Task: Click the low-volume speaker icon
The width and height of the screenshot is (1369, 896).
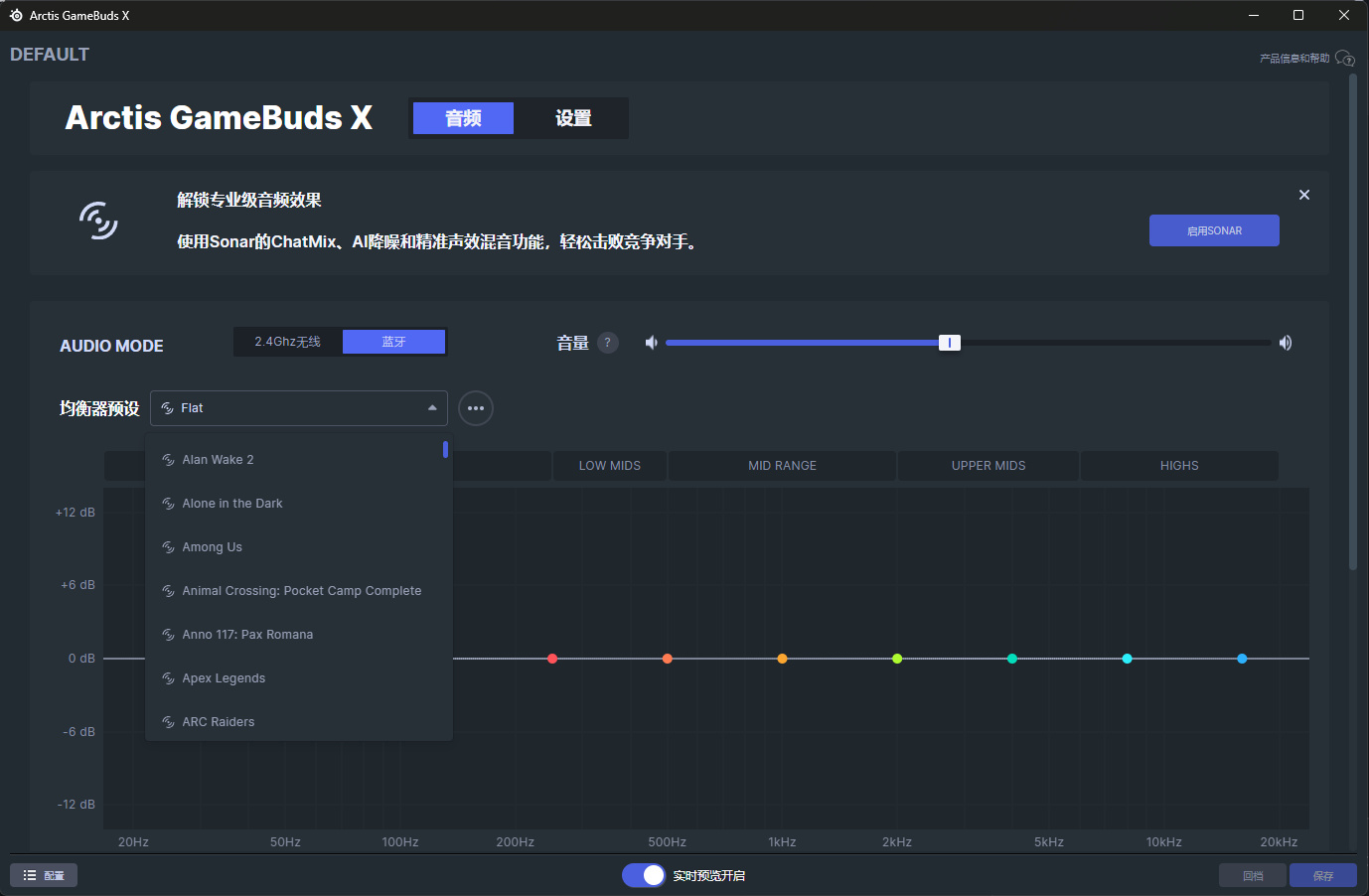Action: point(651,343)
